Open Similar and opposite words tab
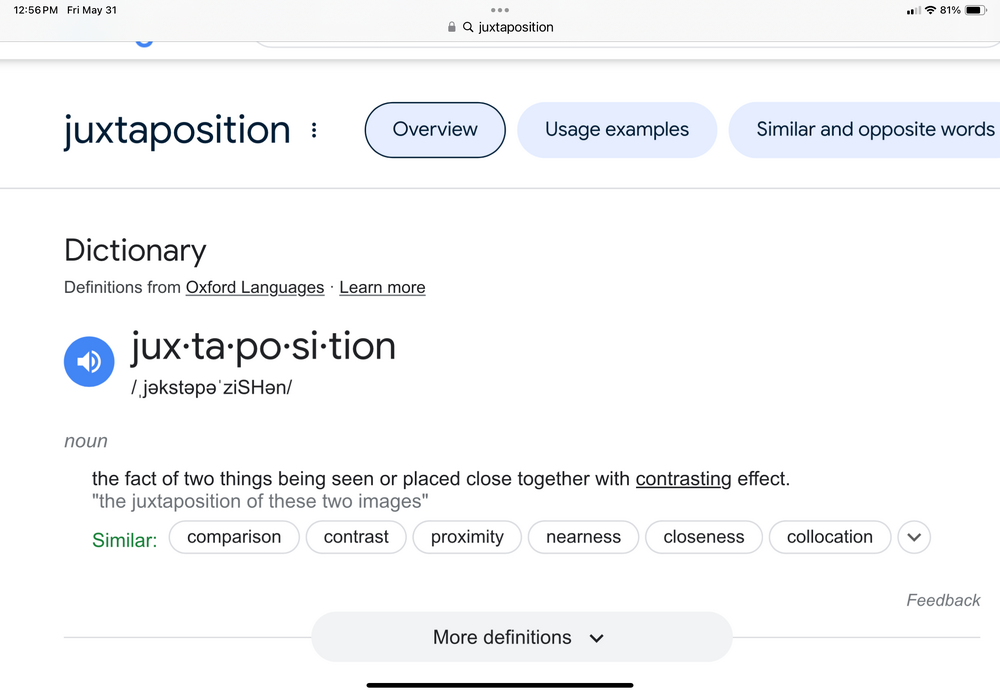Image resolution: width=1000 pixels, height=694 pixels. click(x=865, y=129)
